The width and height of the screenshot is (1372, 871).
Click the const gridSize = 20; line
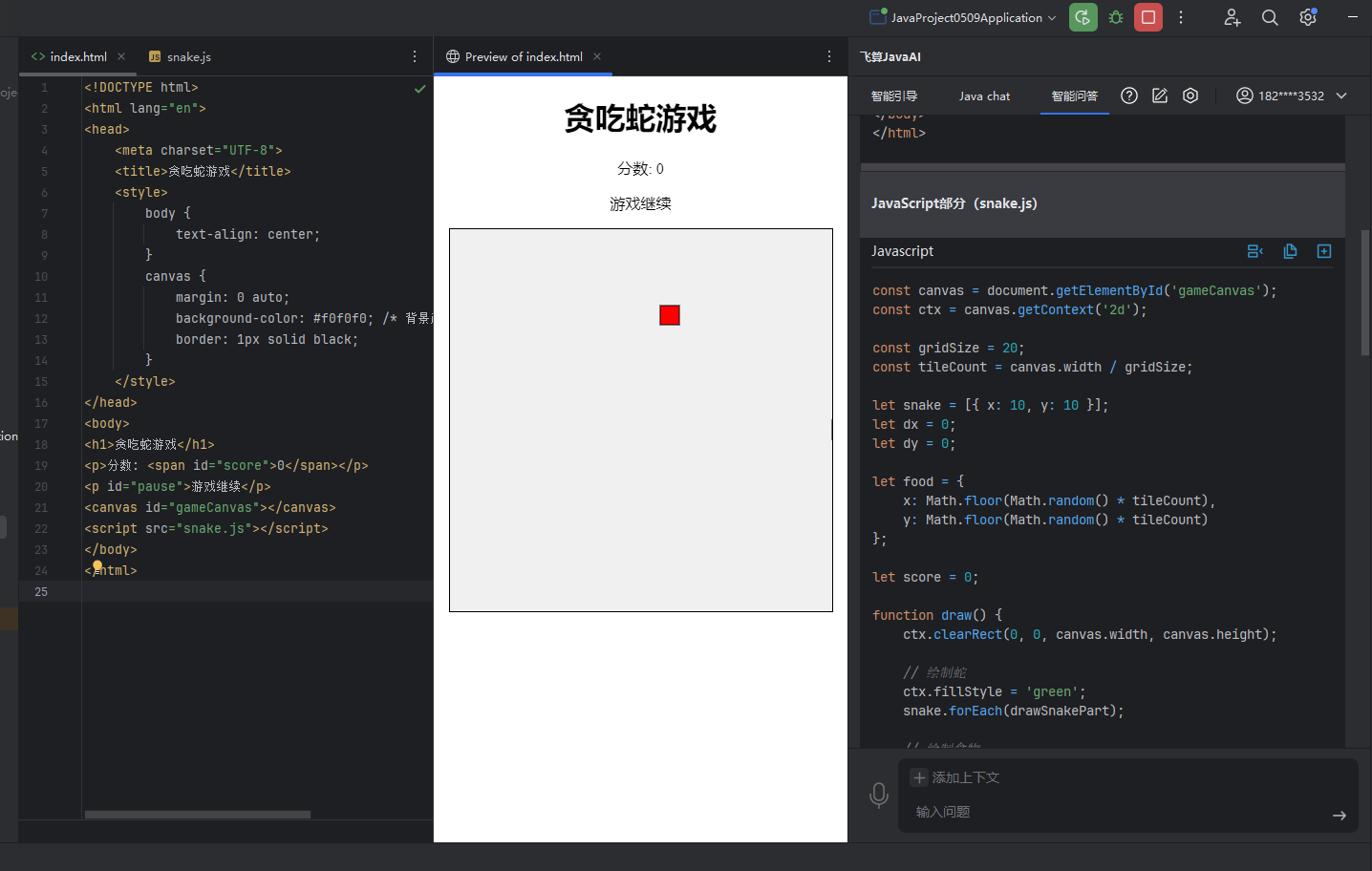pos(948,348)
